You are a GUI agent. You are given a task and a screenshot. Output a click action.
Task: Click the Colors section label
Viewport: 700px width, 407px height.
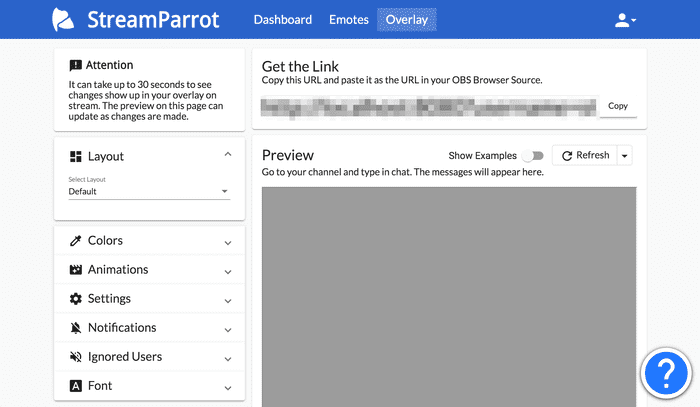105,241
